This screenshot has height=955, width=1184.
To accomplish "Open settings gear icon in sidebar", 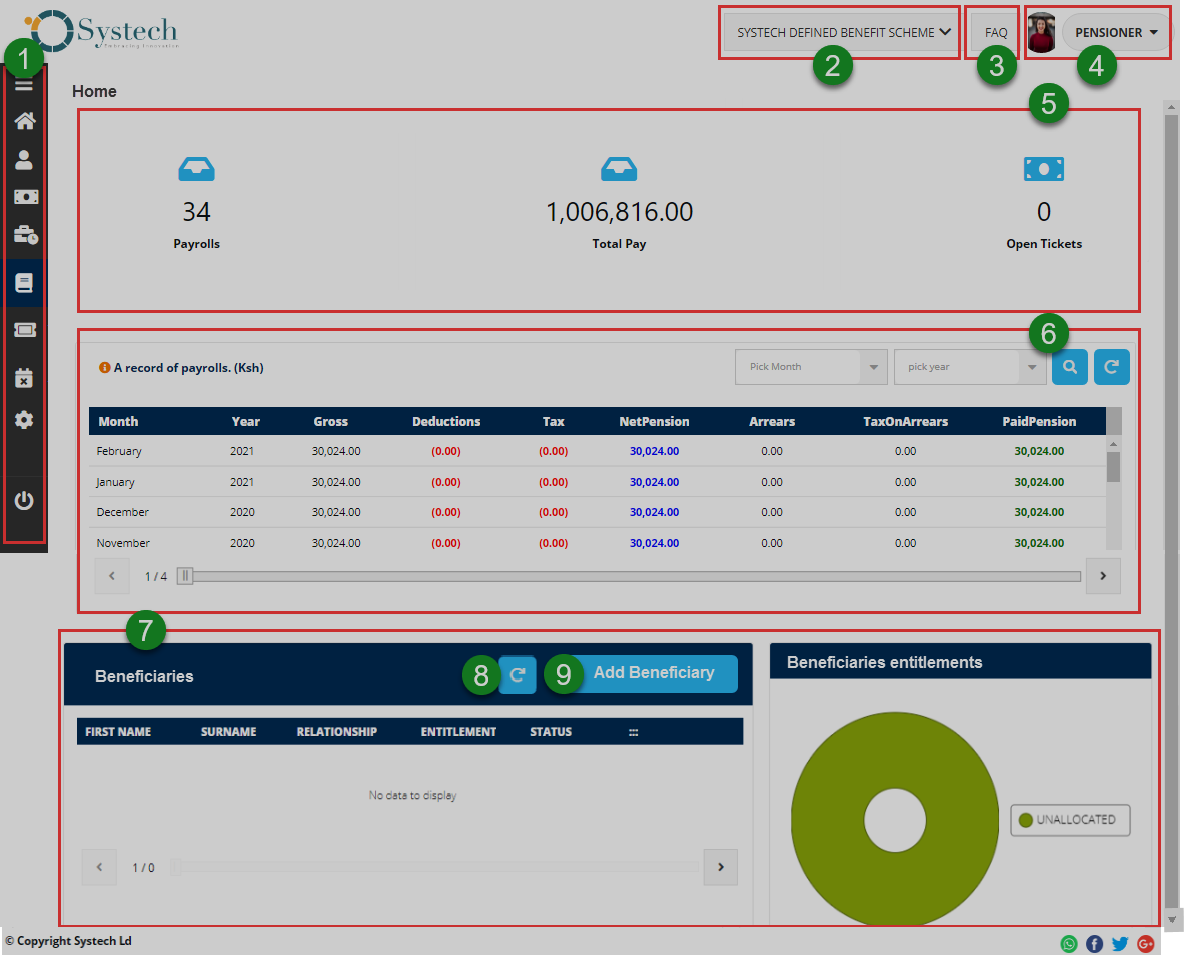I will 24,420.
